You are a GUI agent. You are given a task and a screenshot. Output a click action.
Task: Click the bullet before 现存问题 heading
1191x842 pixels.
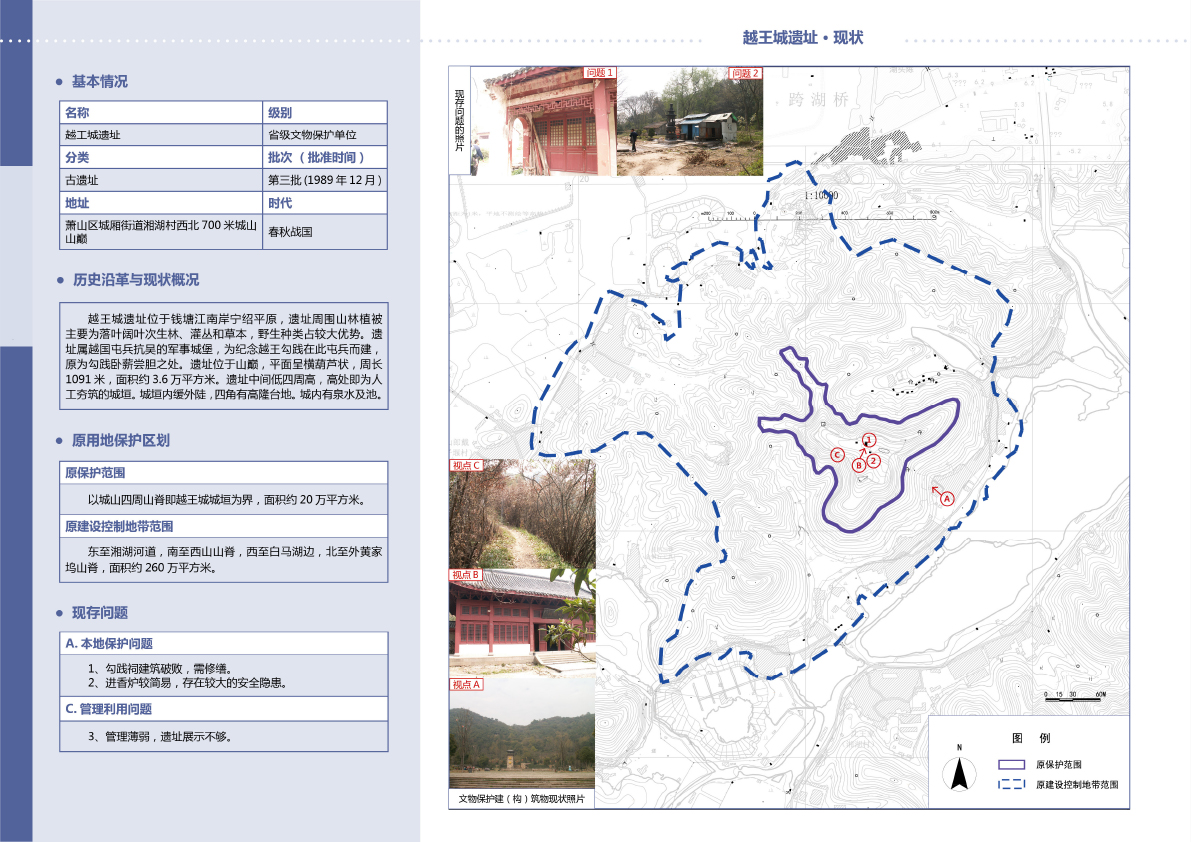point(61,613)
